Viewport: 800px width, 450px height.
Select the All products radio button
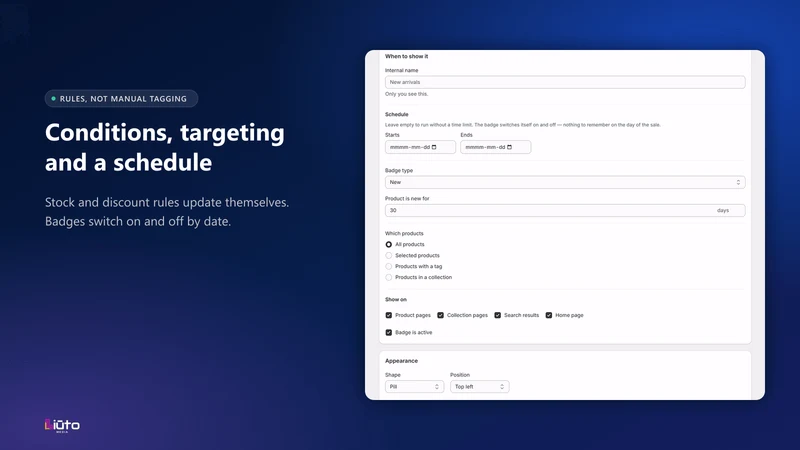click(389, 244)
